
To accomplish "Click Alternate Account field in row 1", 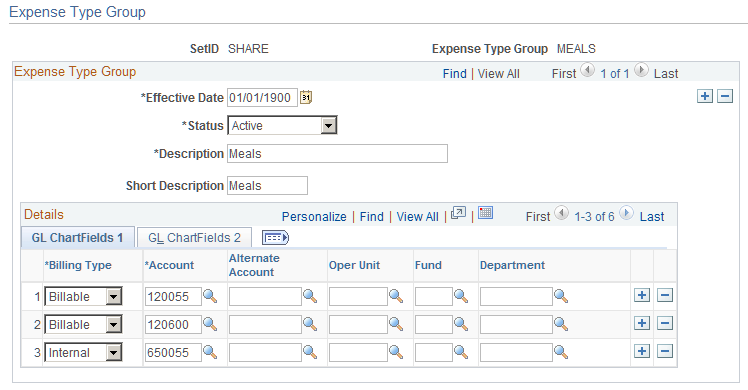I will coord(265,297).
